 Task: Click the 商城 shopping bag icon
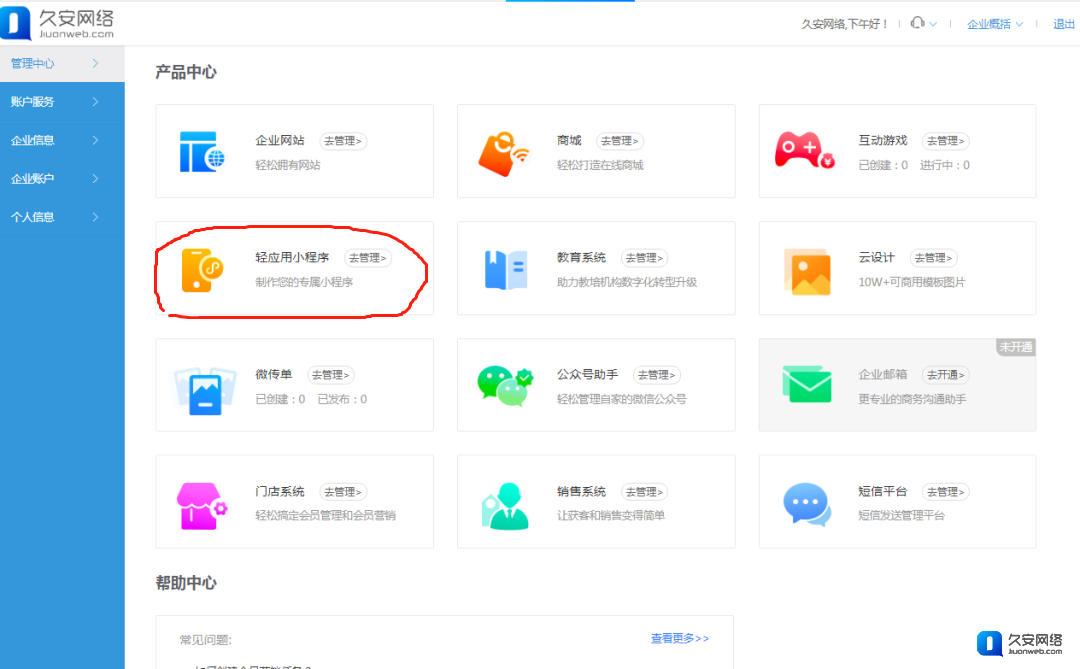click(503, 154)
